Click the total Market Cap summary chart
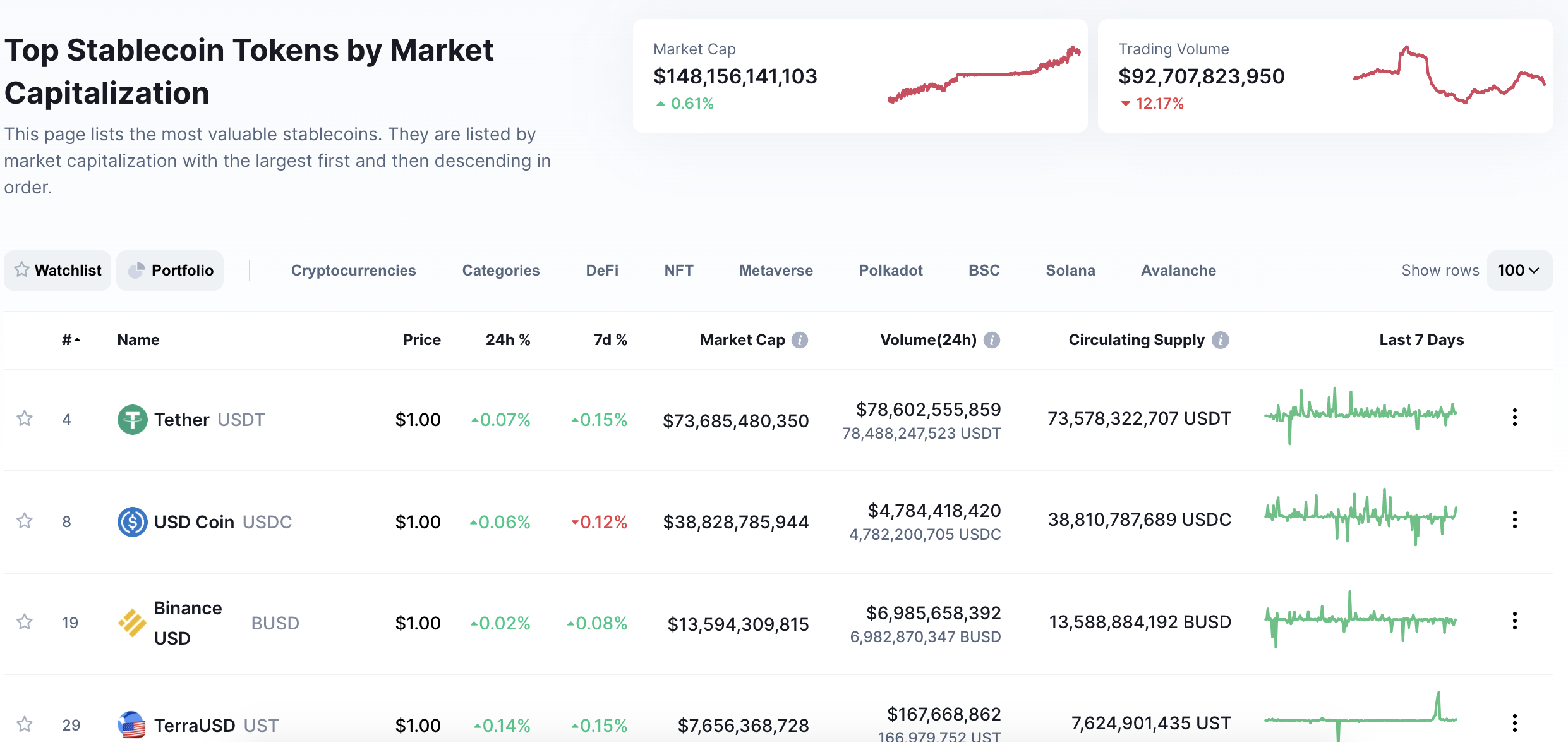The height and width of the screenshot is (742, 1568). point(984,75)
